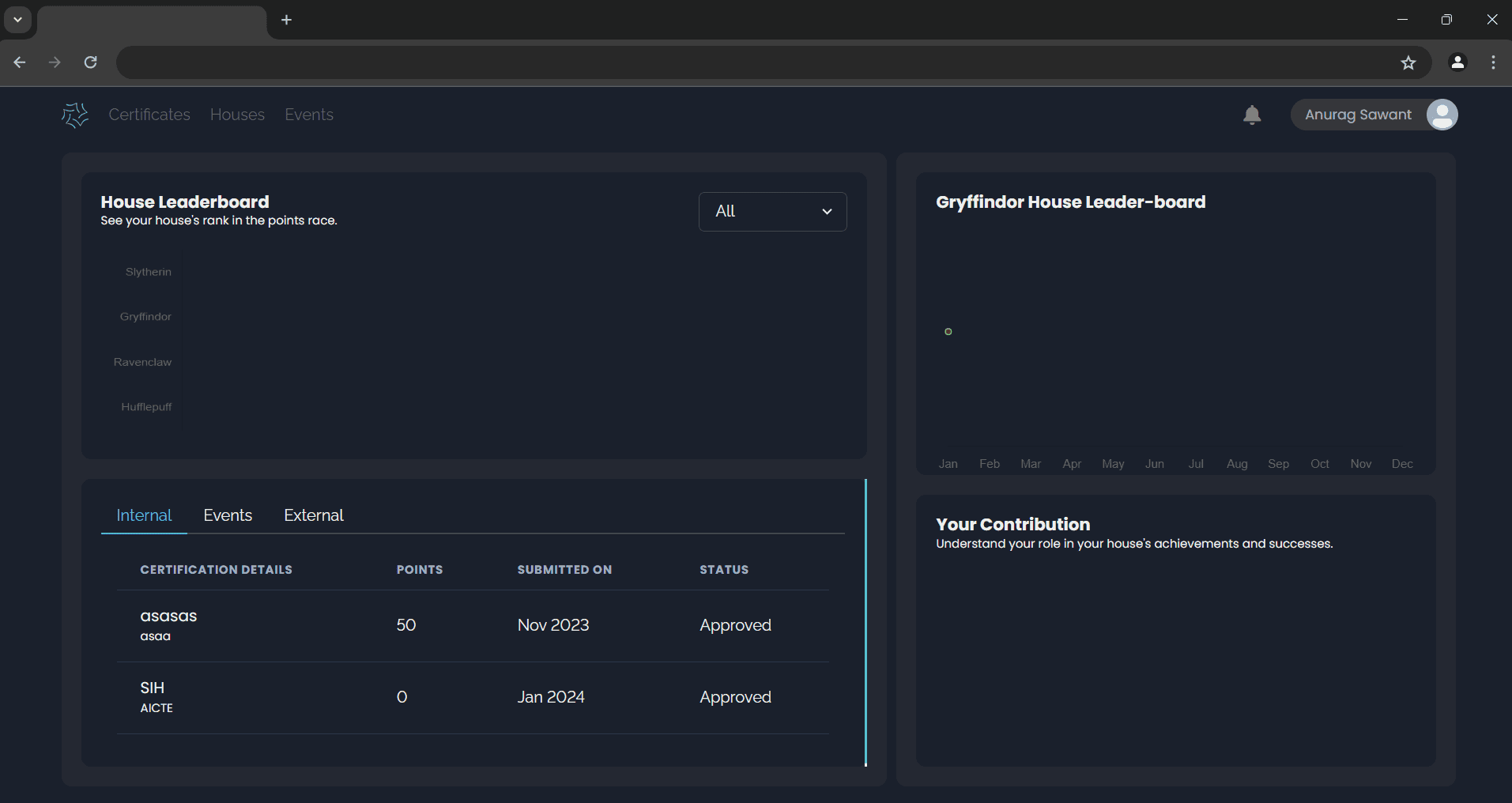Reload the page
Screen dimensions: 1512x803
point(91,62)
